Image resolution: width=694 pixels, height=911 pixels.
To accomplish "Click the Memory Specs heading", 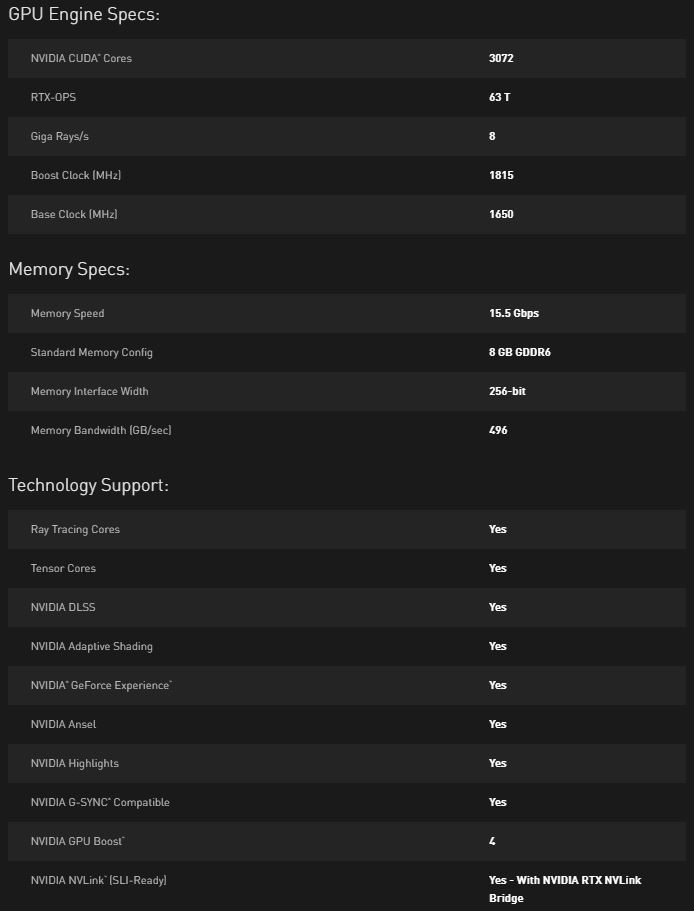I will (69, 269).
